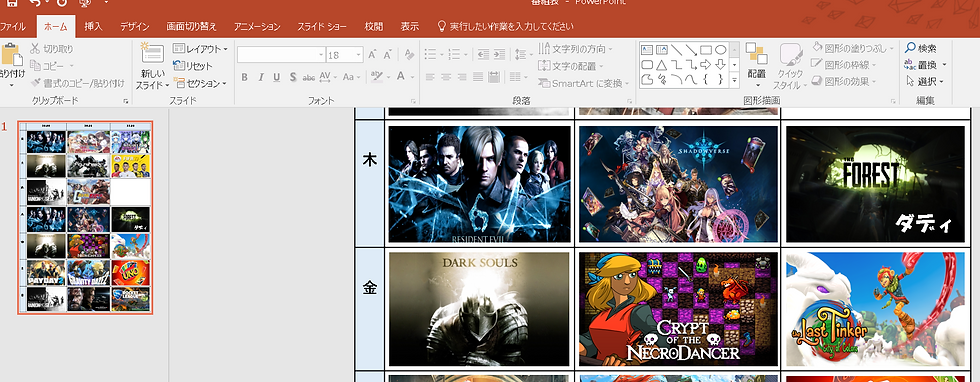The width and height of the screenshot is (980, 382).
Task: Select the isosceles triangle shape
Action: [662, 64]
